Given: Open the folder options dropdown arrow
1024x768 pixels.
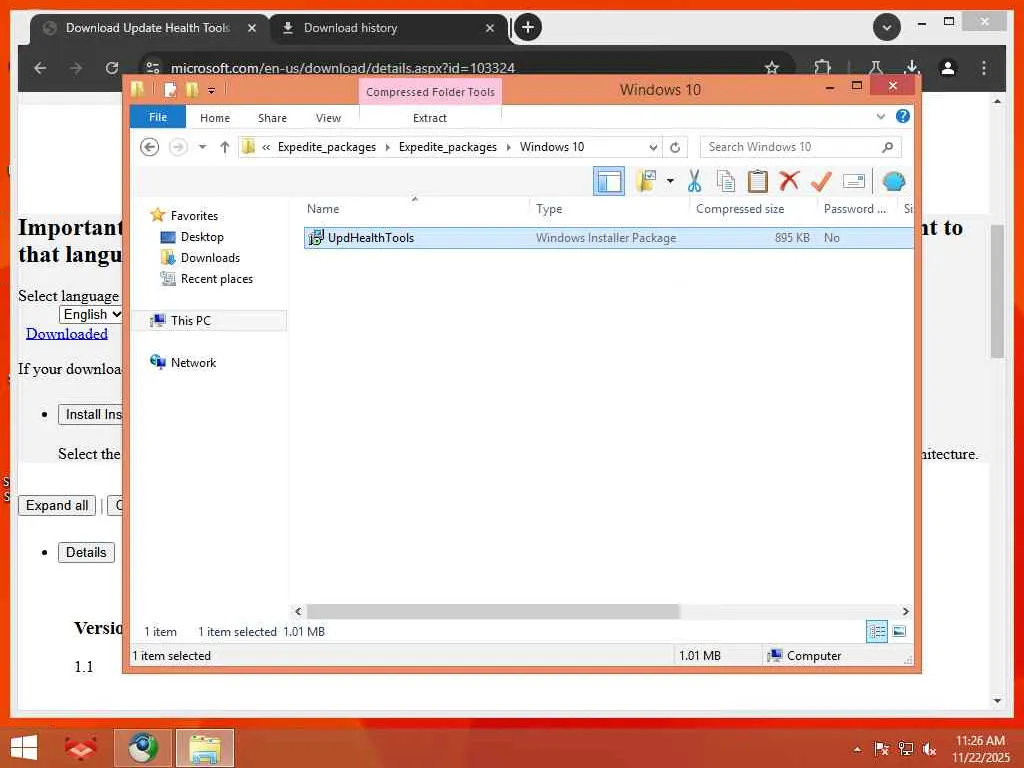Looking at the screenshot, I should [x=670, y=181].
